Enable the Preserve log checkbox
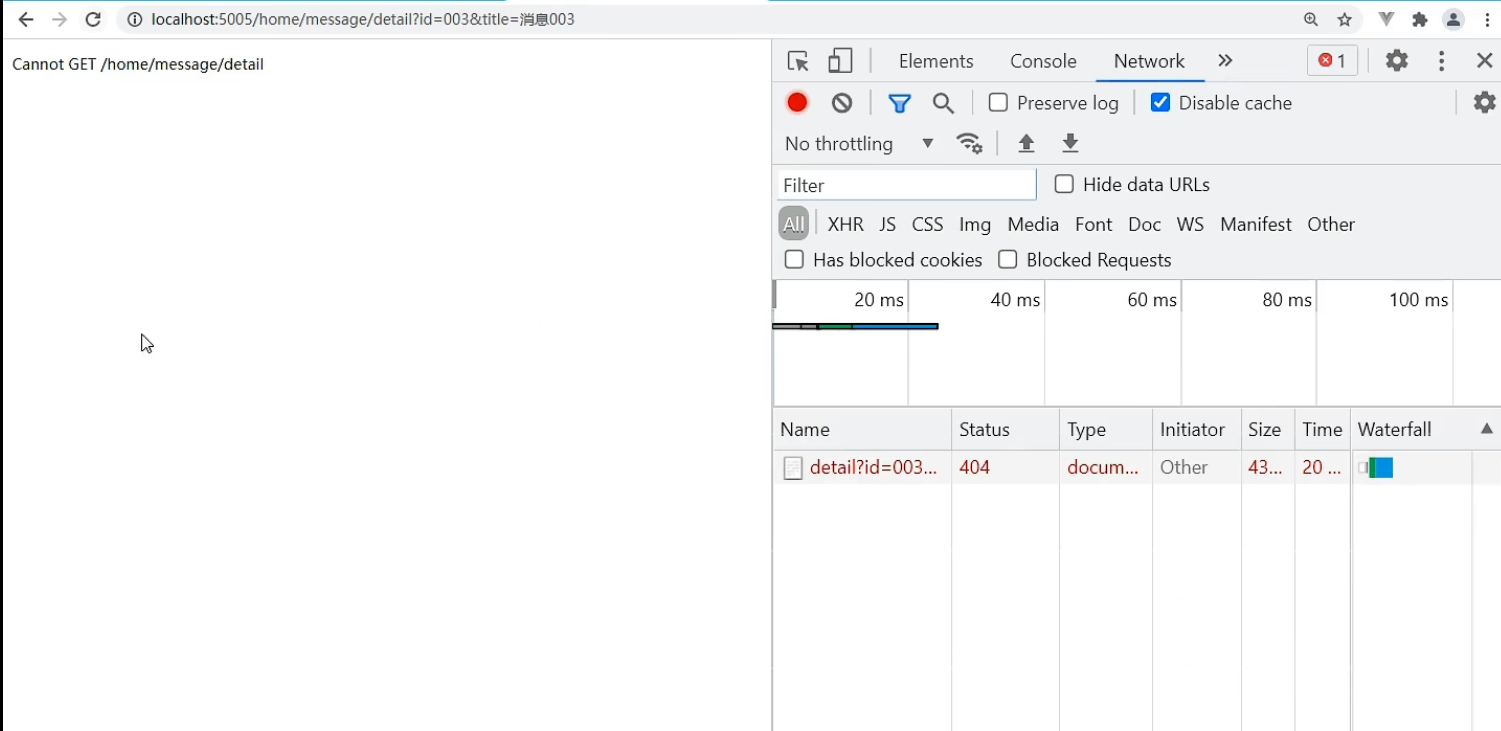1501x731 pixels. pos(998,102)
